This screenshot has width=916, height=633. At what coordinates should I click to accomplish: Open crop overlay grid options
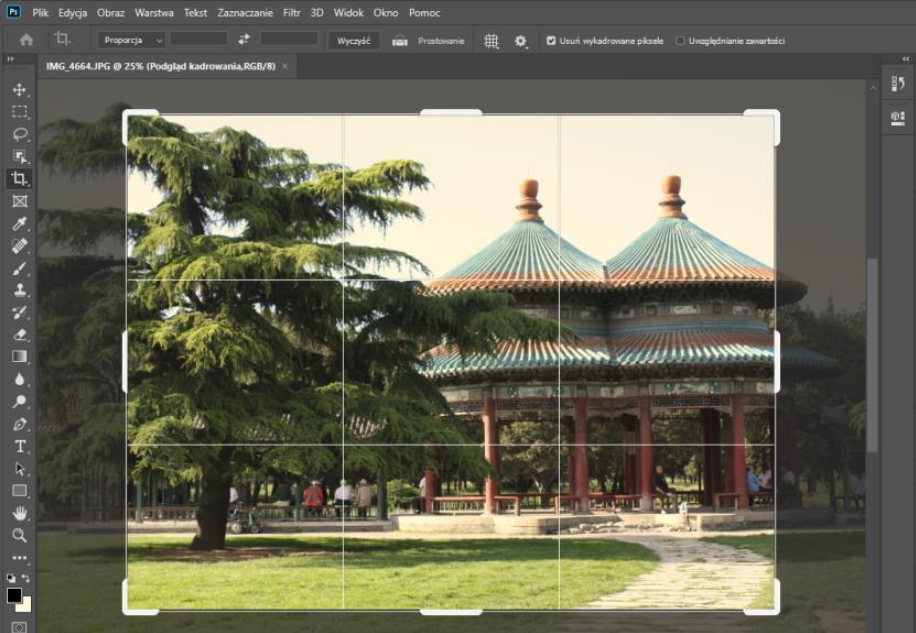point(491,41)
